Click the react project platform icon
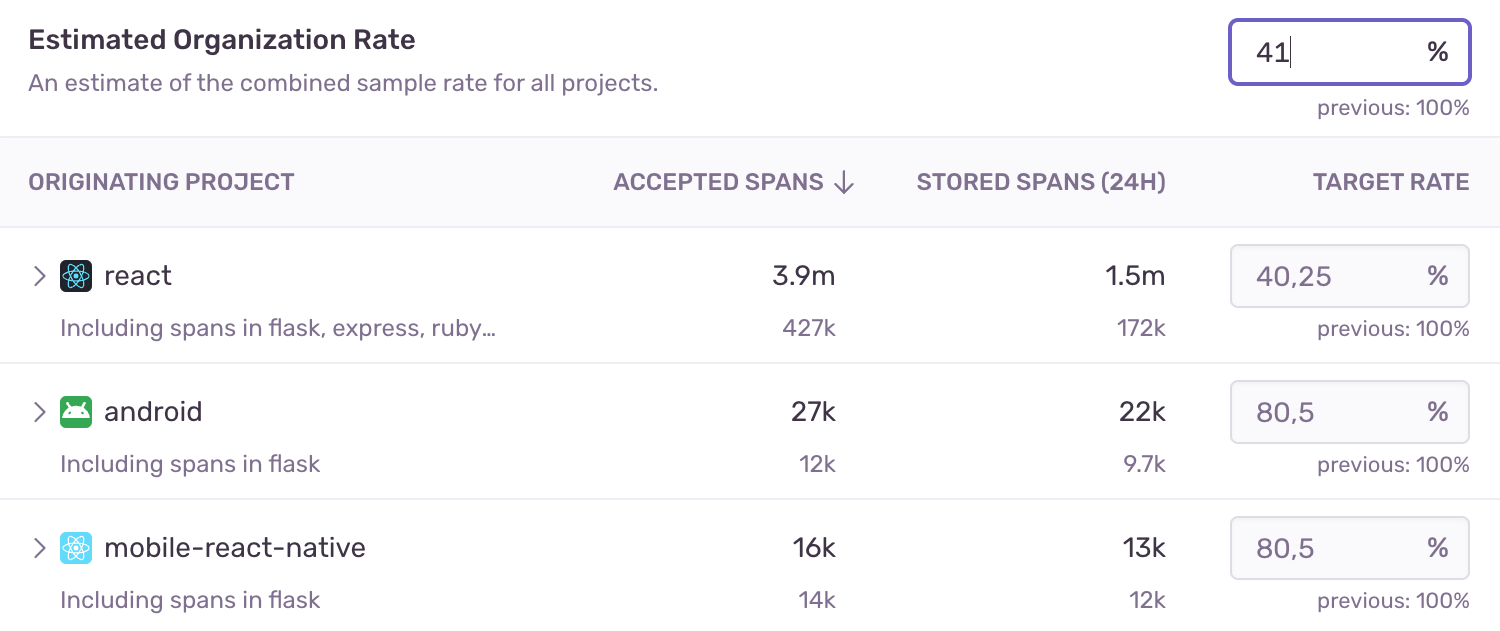 coord(76,276)
